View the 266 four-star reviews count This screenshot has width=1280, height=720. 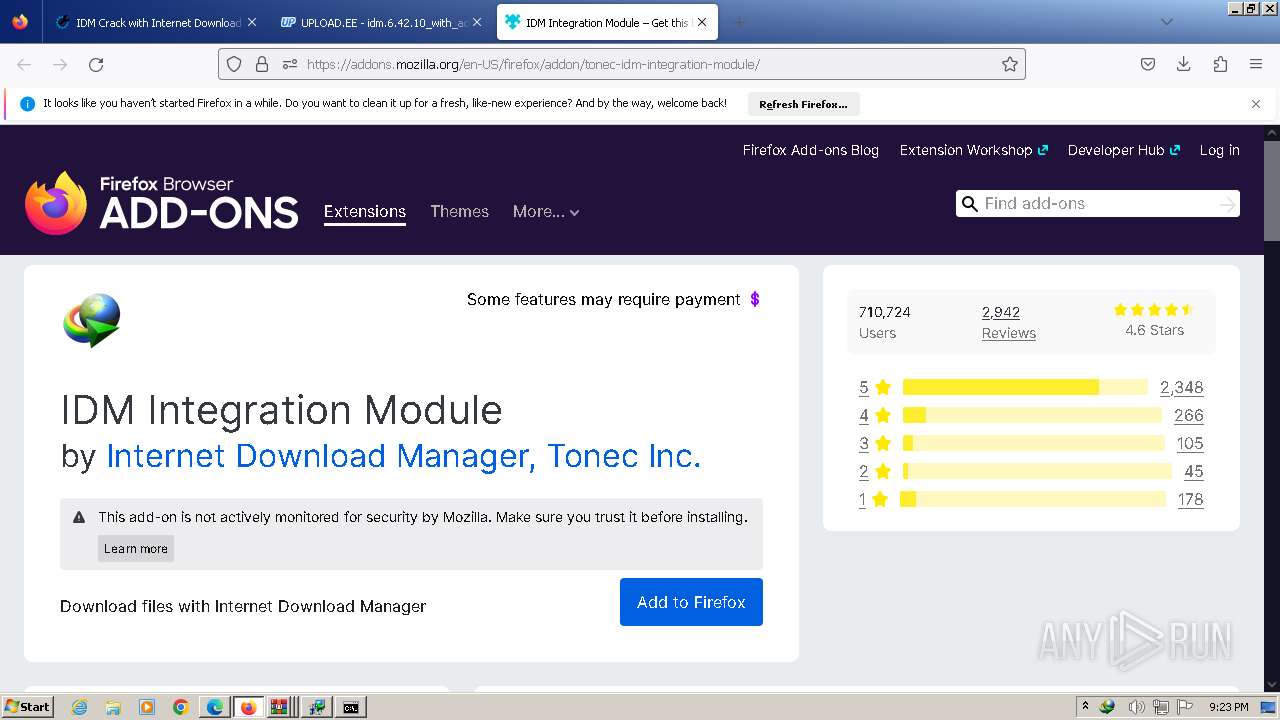(x=1189, y=415)
